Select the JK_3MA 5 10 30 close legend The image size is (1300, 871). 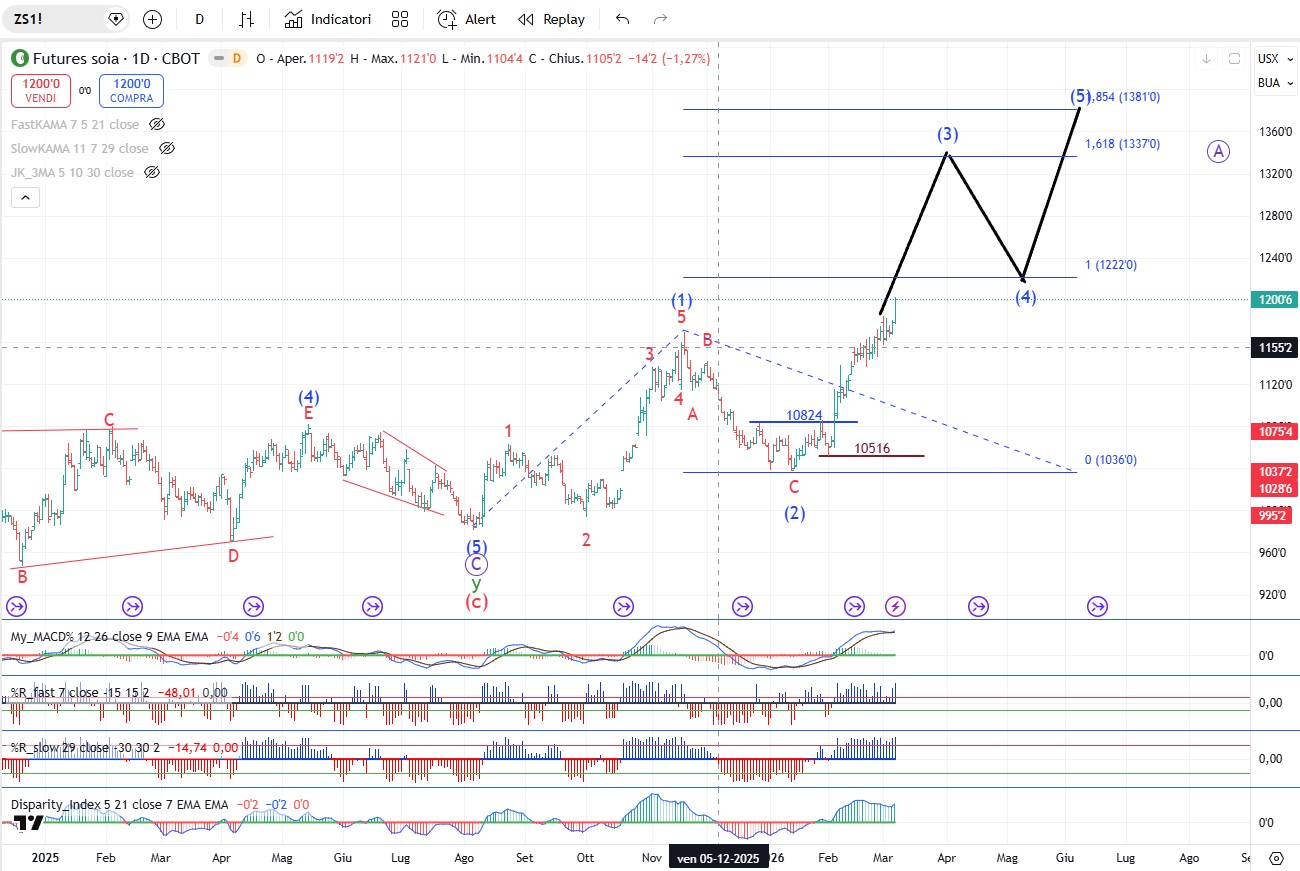coord(72,172)
